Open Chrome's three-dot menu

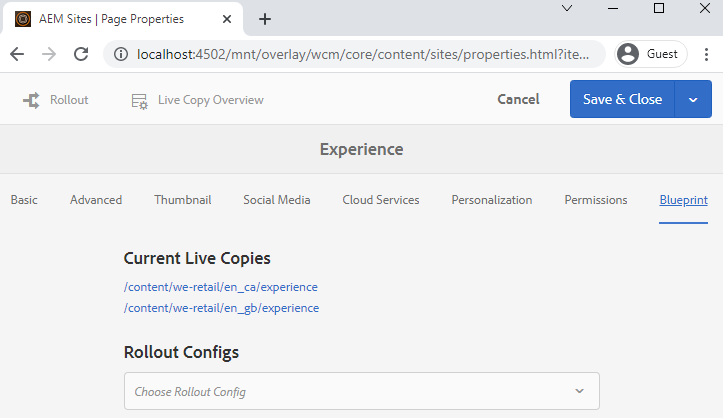(x=704, y=54)
